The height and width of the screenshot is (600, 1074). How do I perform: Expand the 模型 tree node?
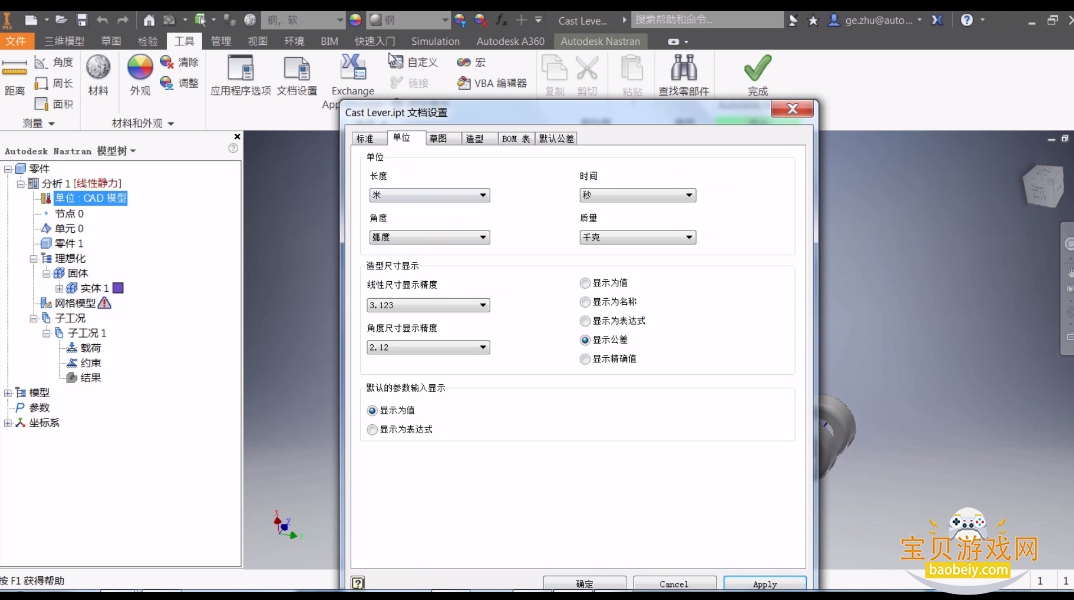tap(8, 392)
